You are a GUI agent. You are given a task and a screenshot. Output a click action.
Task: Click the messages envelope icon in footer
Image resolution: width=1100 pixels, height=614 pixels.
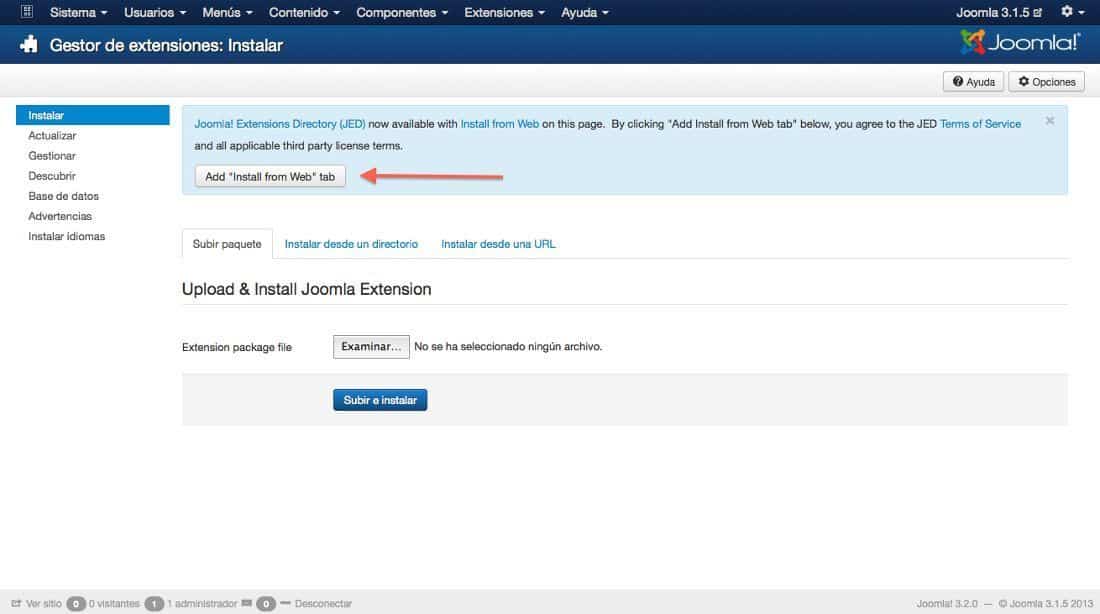(246, 603)
